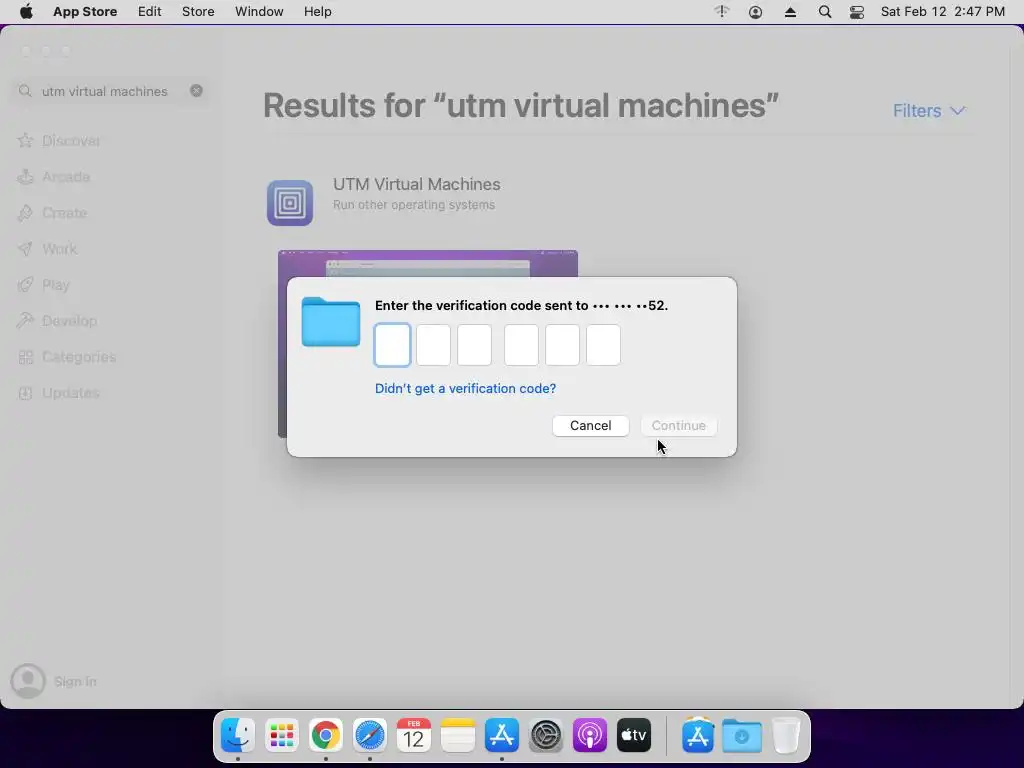1024x768 pixels.
Task: Expand the Filters dropdown
Action: pyautogui.click(x=929, y=110)
